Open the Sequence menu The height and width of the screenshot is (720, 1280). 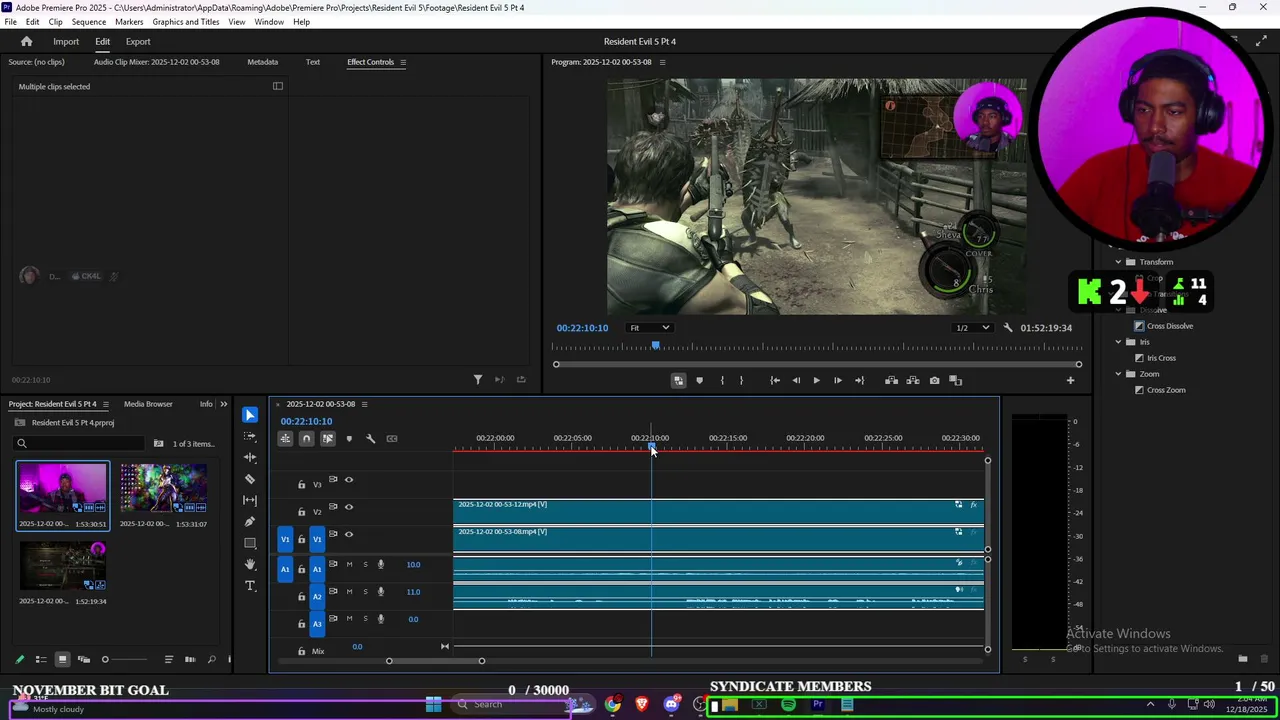point(89,22)
